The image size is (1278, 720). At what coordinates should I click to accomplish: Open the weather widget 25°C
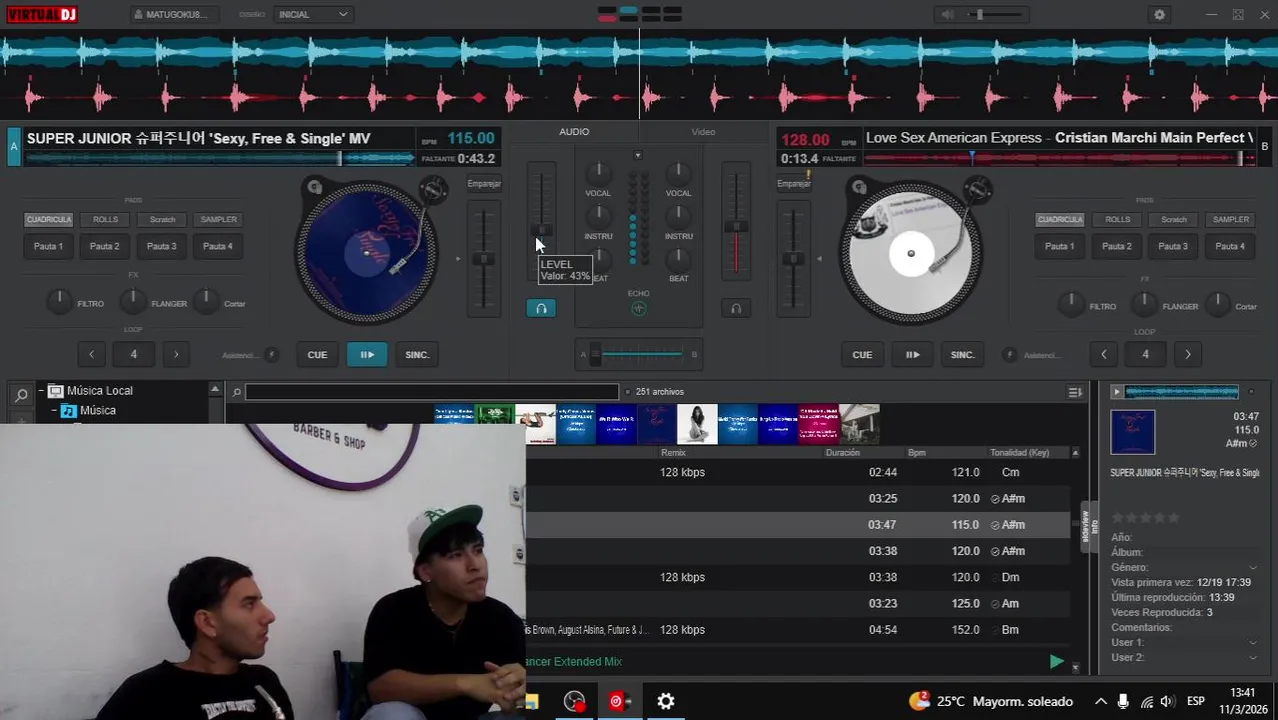990,701
